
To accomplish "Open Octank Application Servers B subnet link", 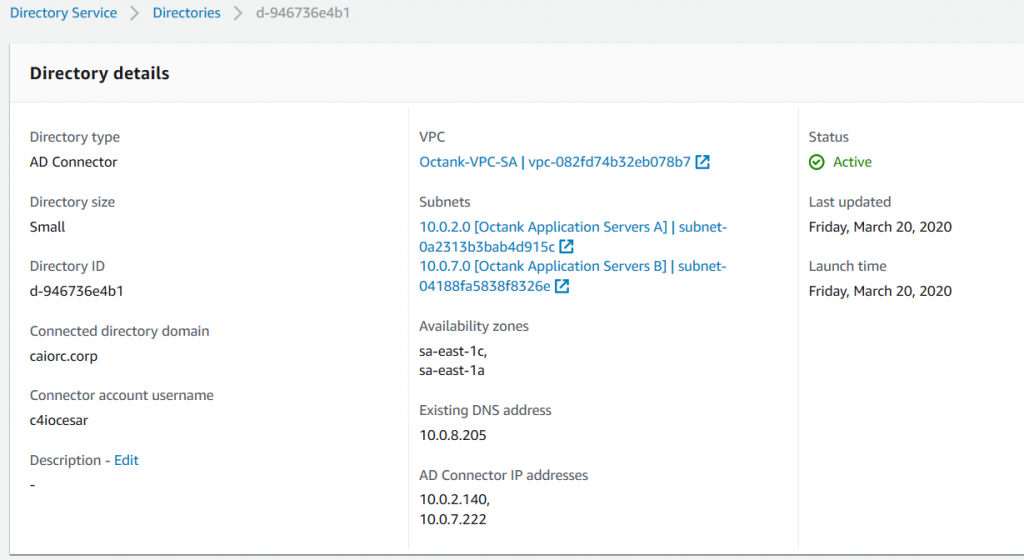I will [573, 276].
